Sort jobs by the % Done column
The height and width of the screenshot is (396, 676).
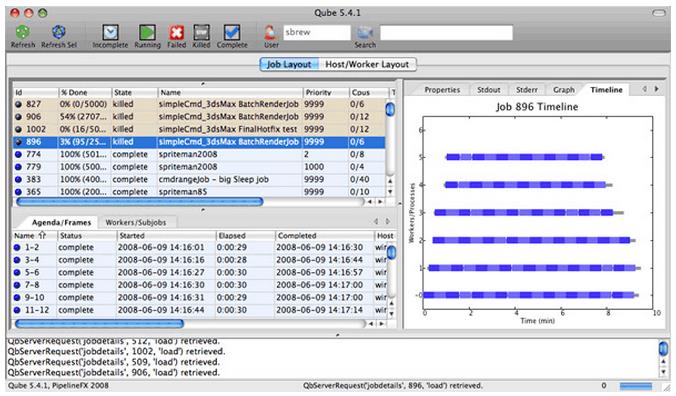click(84, 92)
